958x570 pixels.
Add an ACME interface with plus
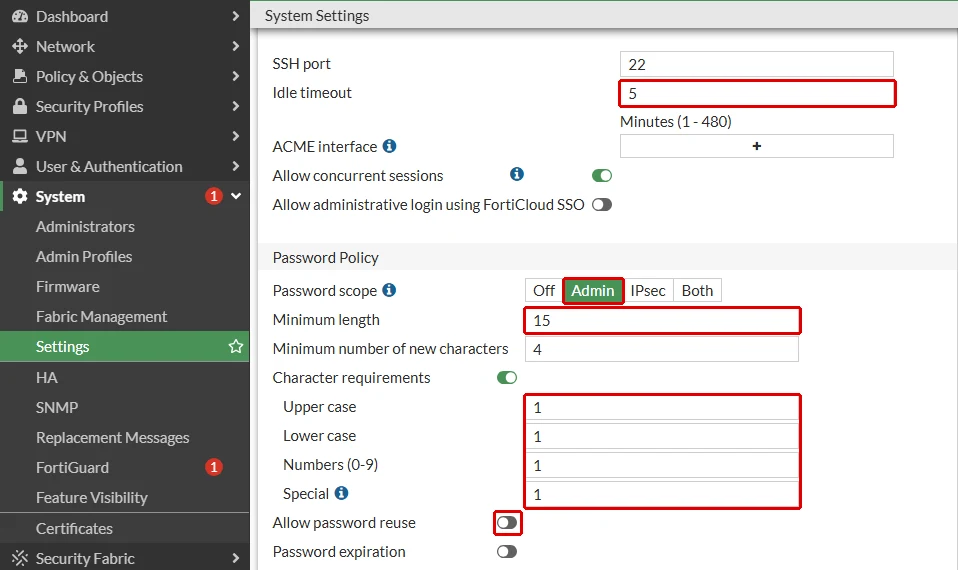point(756,146)
